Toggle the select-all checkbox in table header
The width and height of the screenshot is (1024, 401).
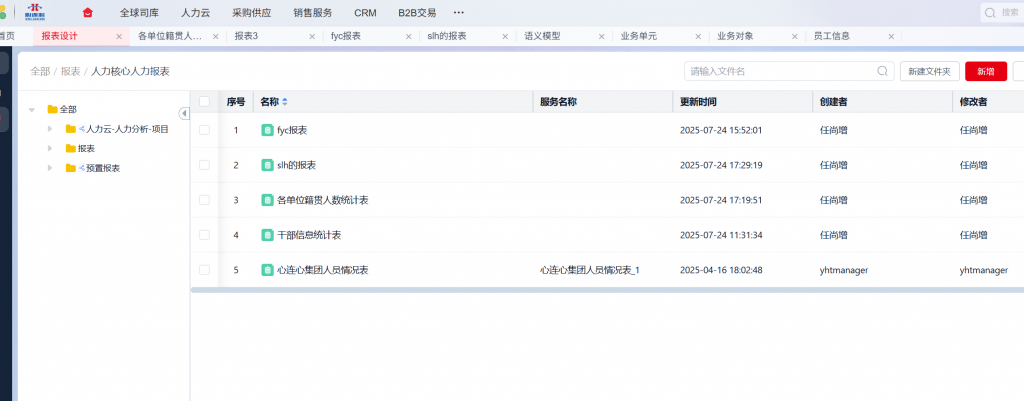point(205,102)
